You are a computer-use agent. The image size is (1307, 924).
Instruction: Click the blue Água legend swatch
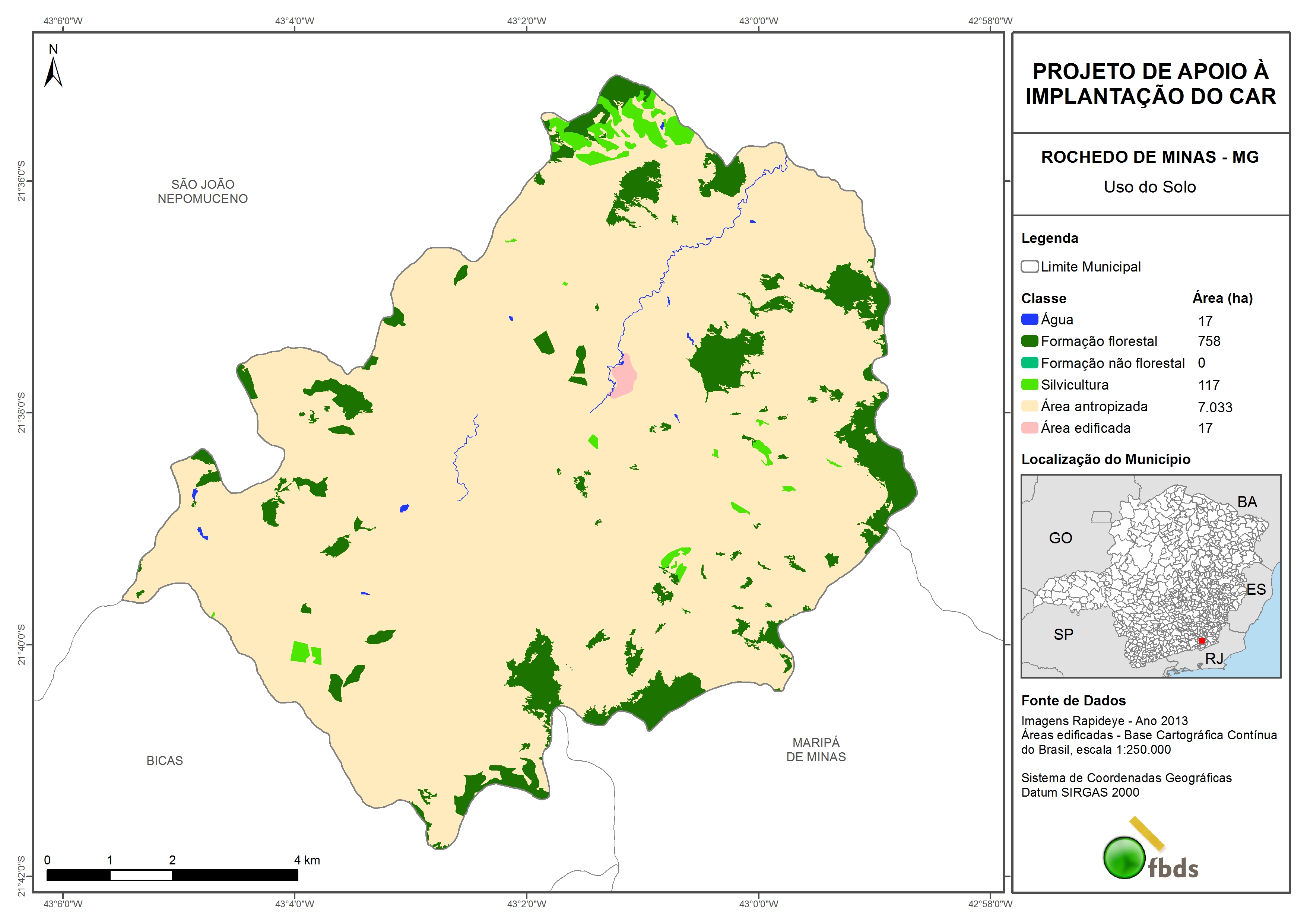(x=1029, y=320)
